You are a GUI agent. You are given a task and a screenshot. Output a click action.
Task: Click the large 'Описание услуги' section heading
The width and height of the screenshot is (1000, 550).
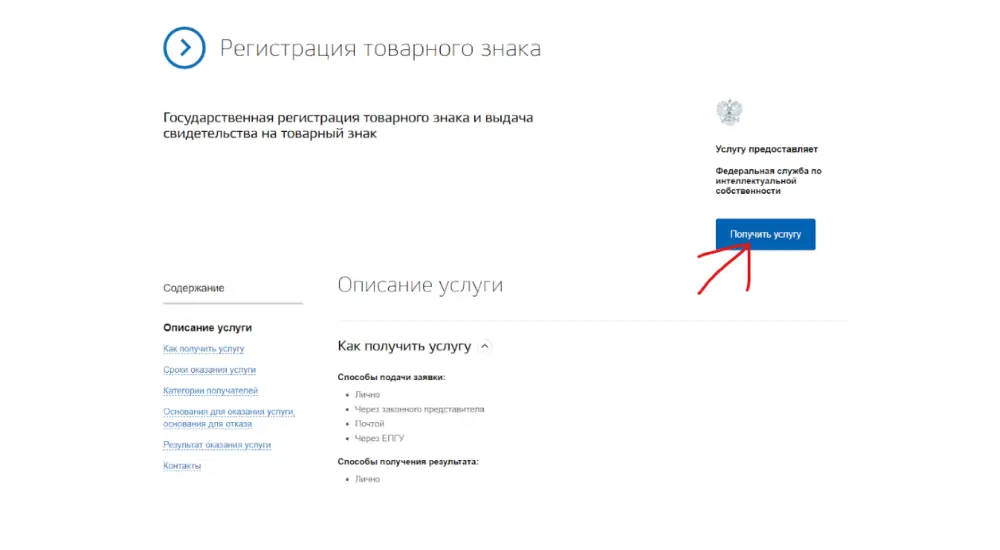pyautogui.click(x=420, y=285)
